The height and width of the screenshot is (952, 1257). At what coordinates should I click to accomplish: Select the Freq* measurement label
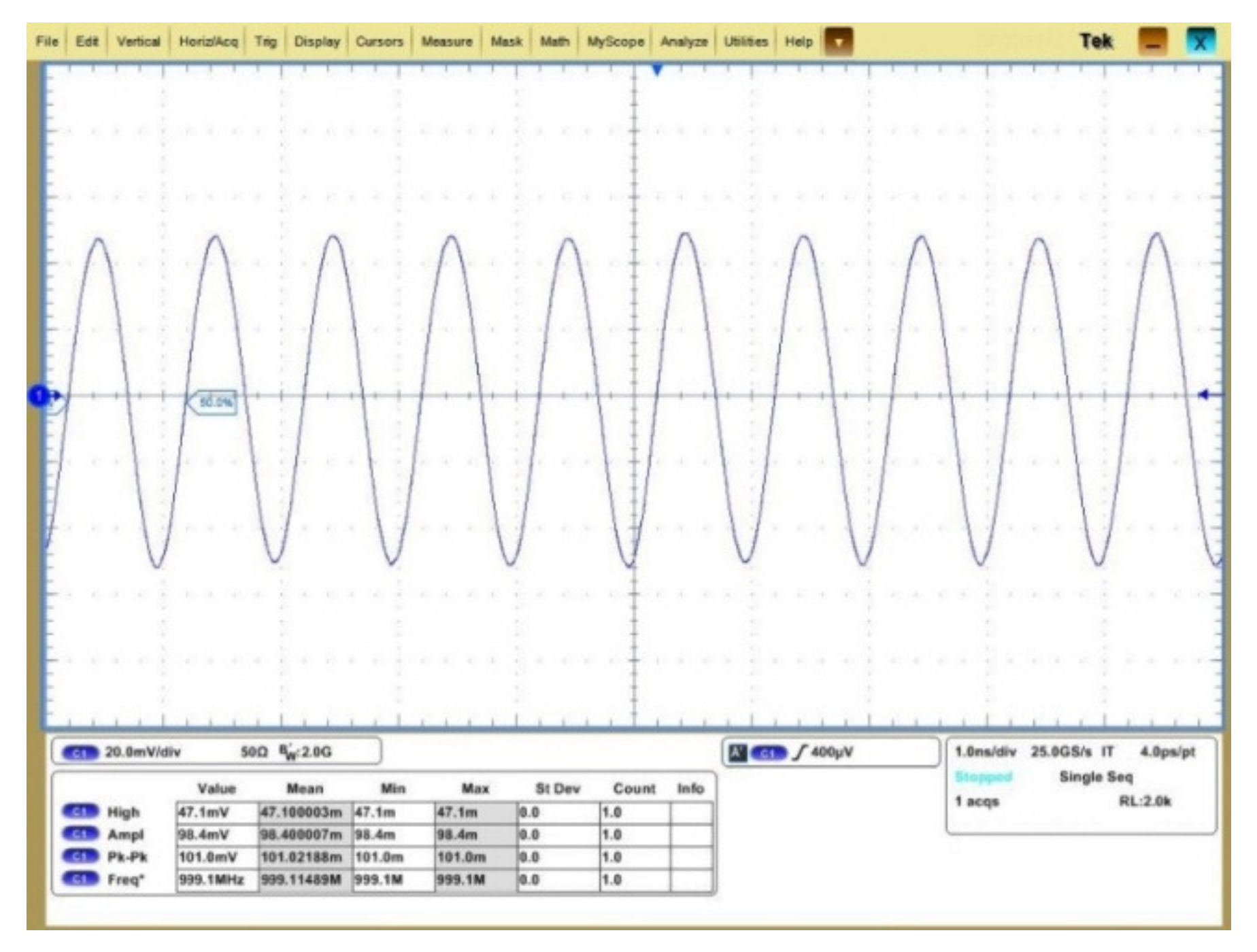[126, 879]
